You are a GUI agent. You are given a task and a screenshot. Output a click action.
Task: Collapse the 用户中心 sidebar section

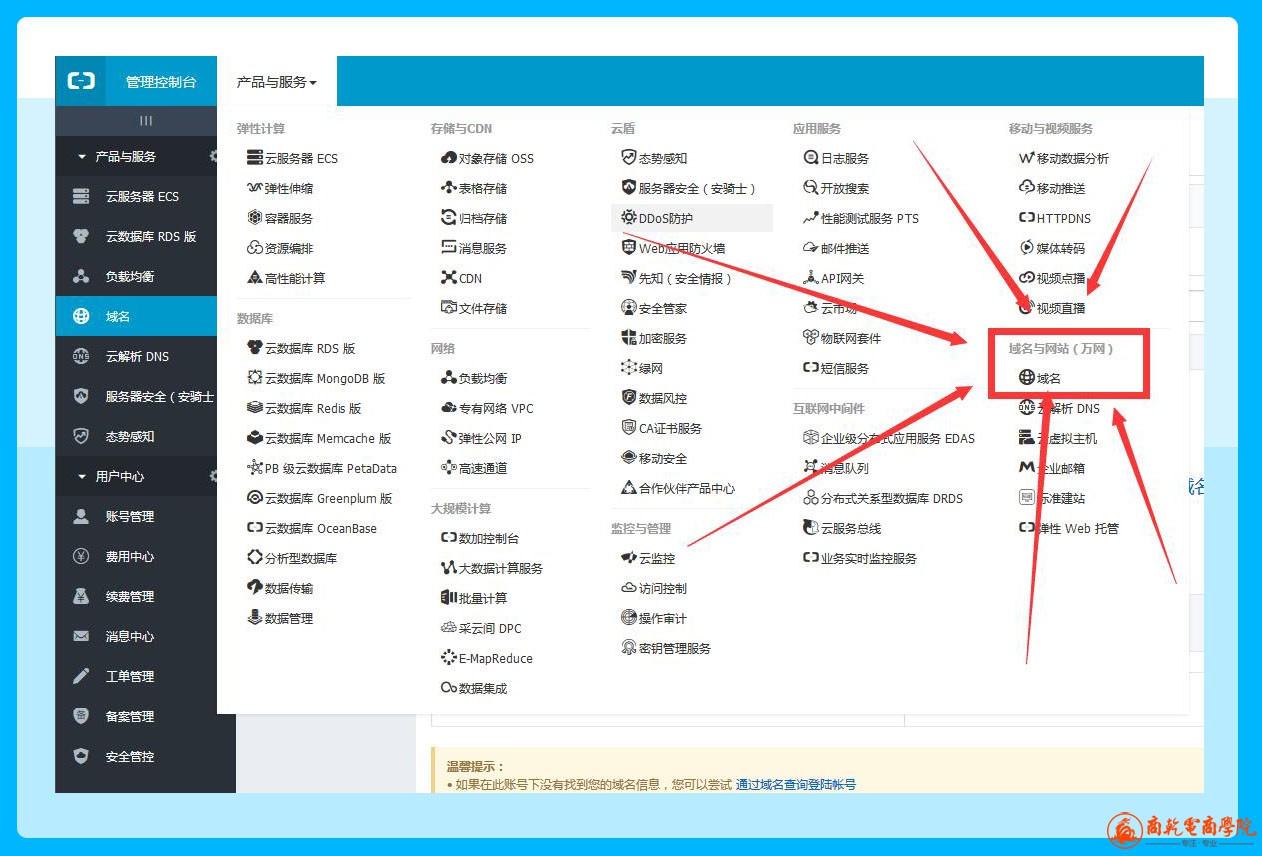click(82, 477)
